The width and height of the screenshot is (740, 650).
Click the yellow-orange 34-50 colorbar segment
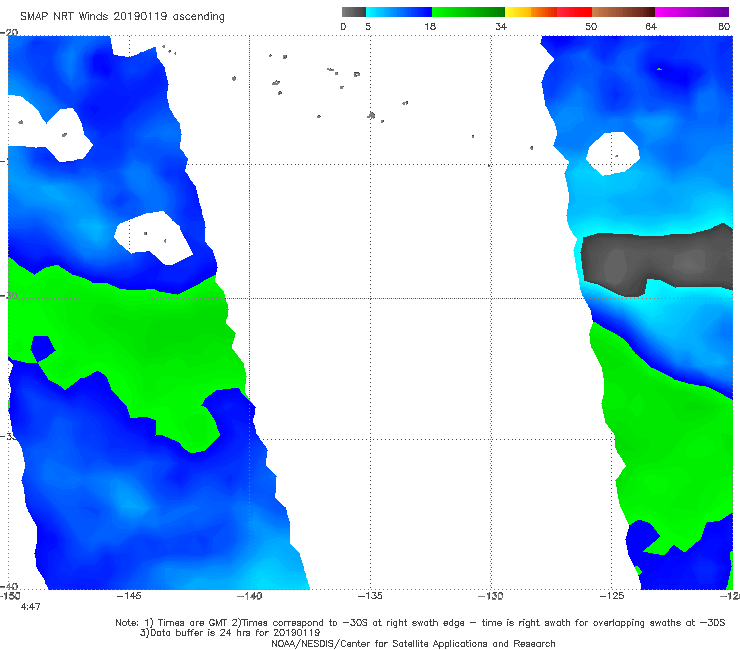point(548,12)
